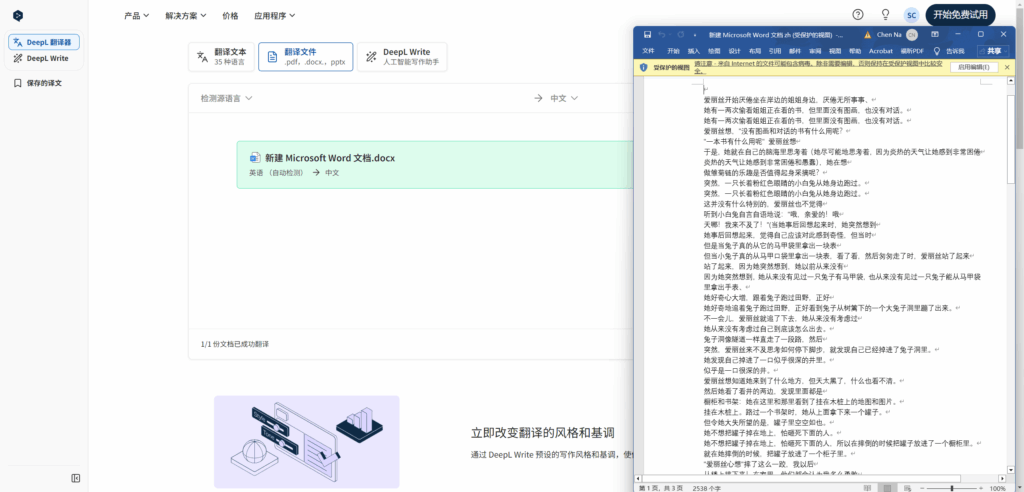Click the DeepL logo icon
Screen dimensions: 1024x492
click(x=18, y=15)
